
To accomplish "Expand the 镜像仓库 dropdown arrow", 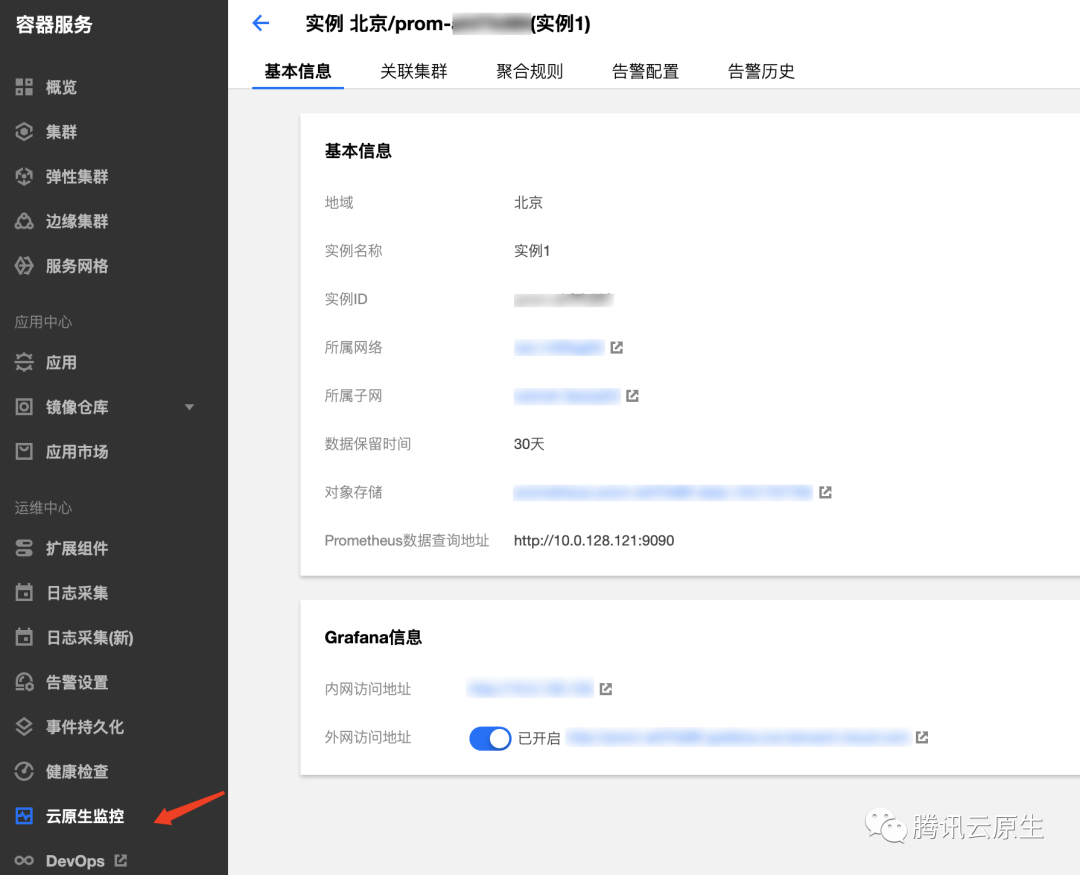I will click(x=189, y=407).
